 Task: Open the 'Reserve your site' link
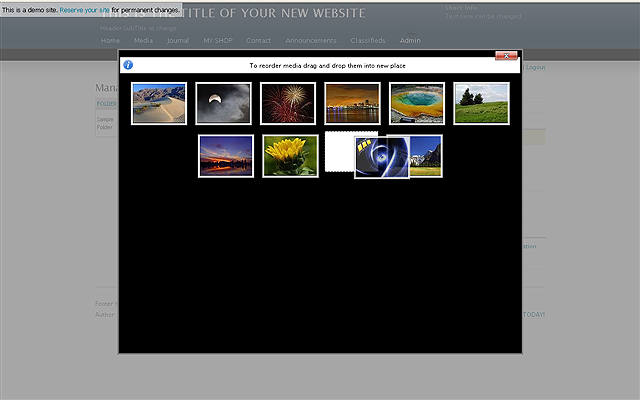coord(84,9)
